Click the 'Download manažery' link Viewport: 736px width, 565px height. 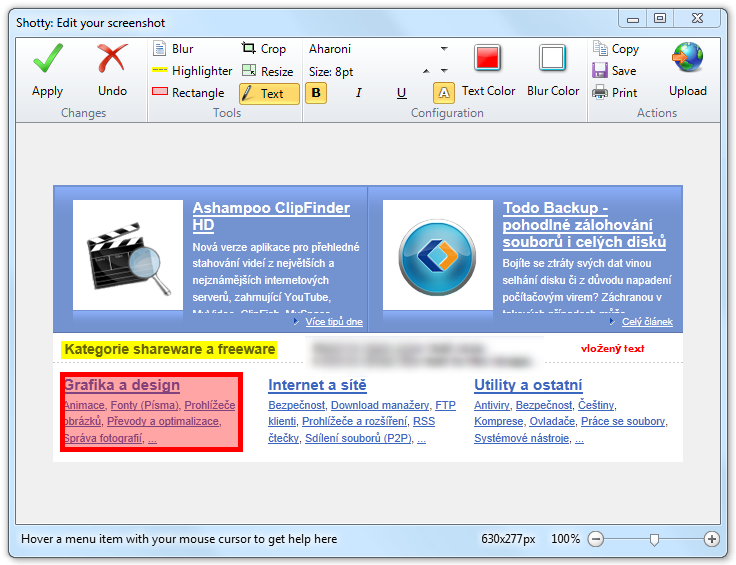380,405
